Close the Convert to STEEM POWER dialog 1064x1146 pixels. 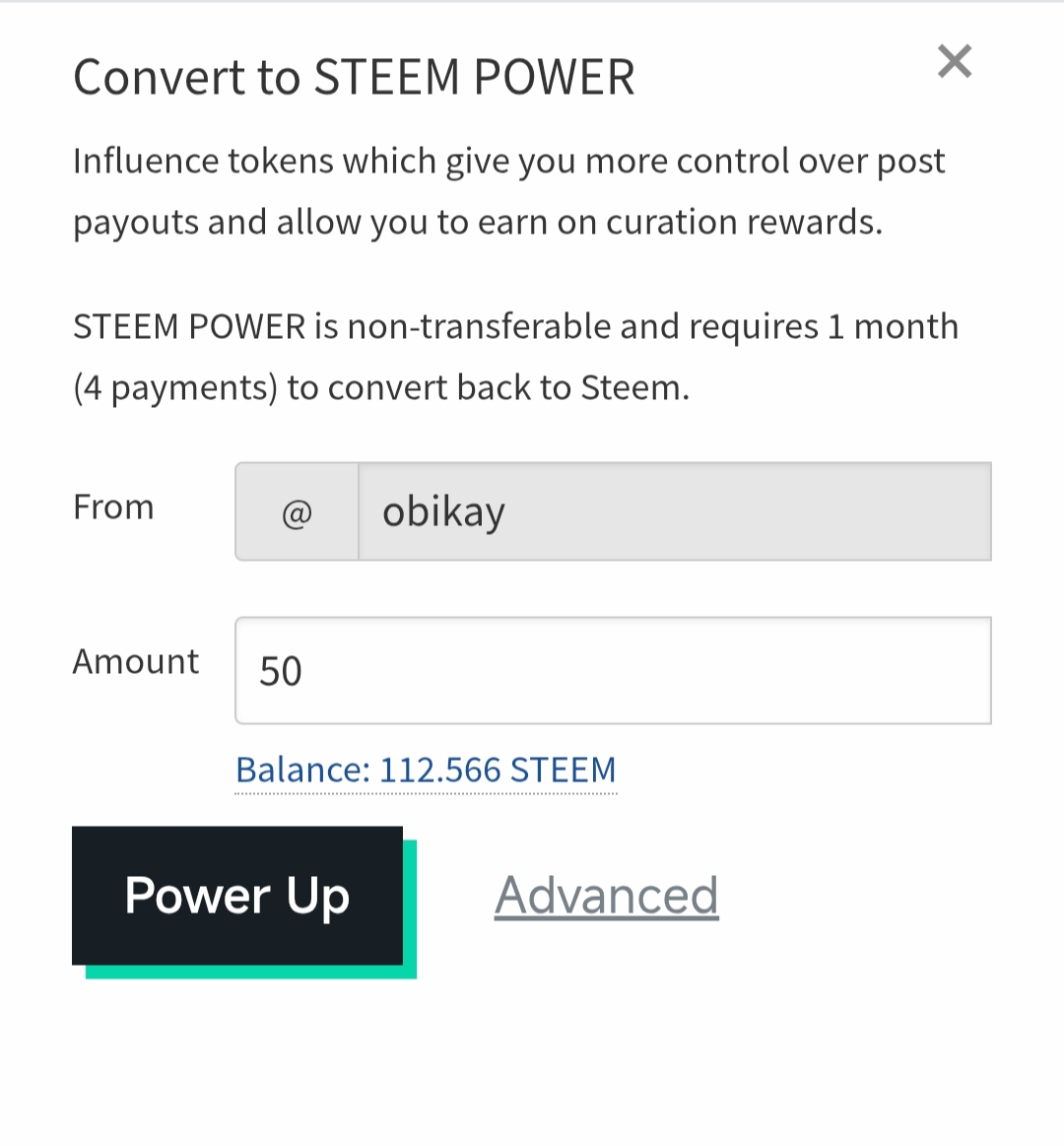pos(954,62)
